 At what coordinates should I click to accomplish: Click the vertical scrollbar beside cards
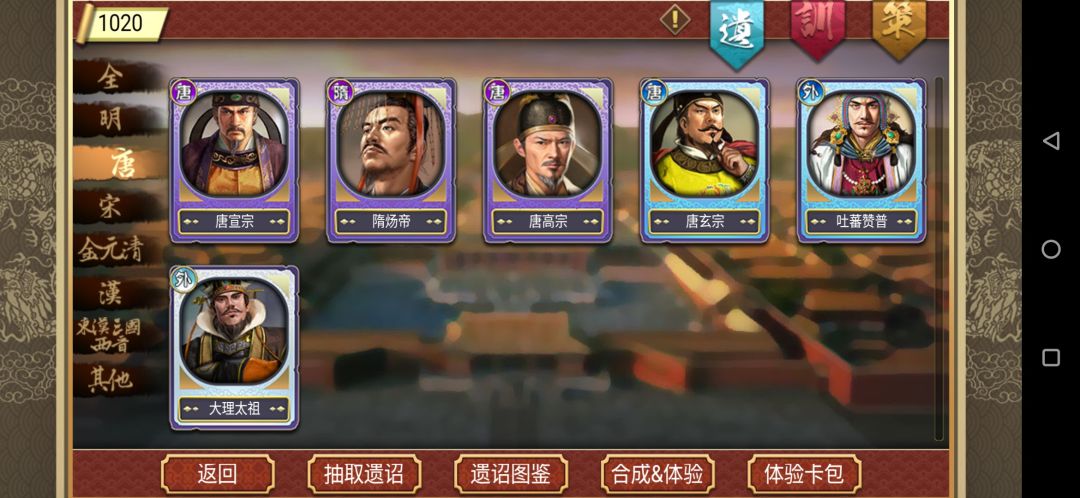click(x=938, y=258)
